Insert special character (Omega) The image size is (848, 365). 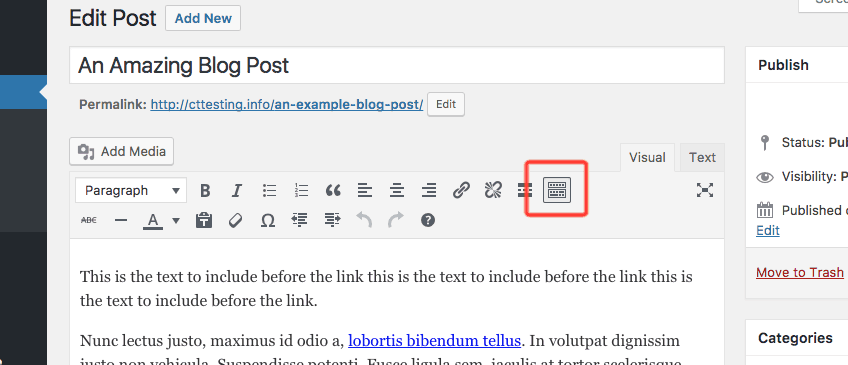click(x=268, y=221)
